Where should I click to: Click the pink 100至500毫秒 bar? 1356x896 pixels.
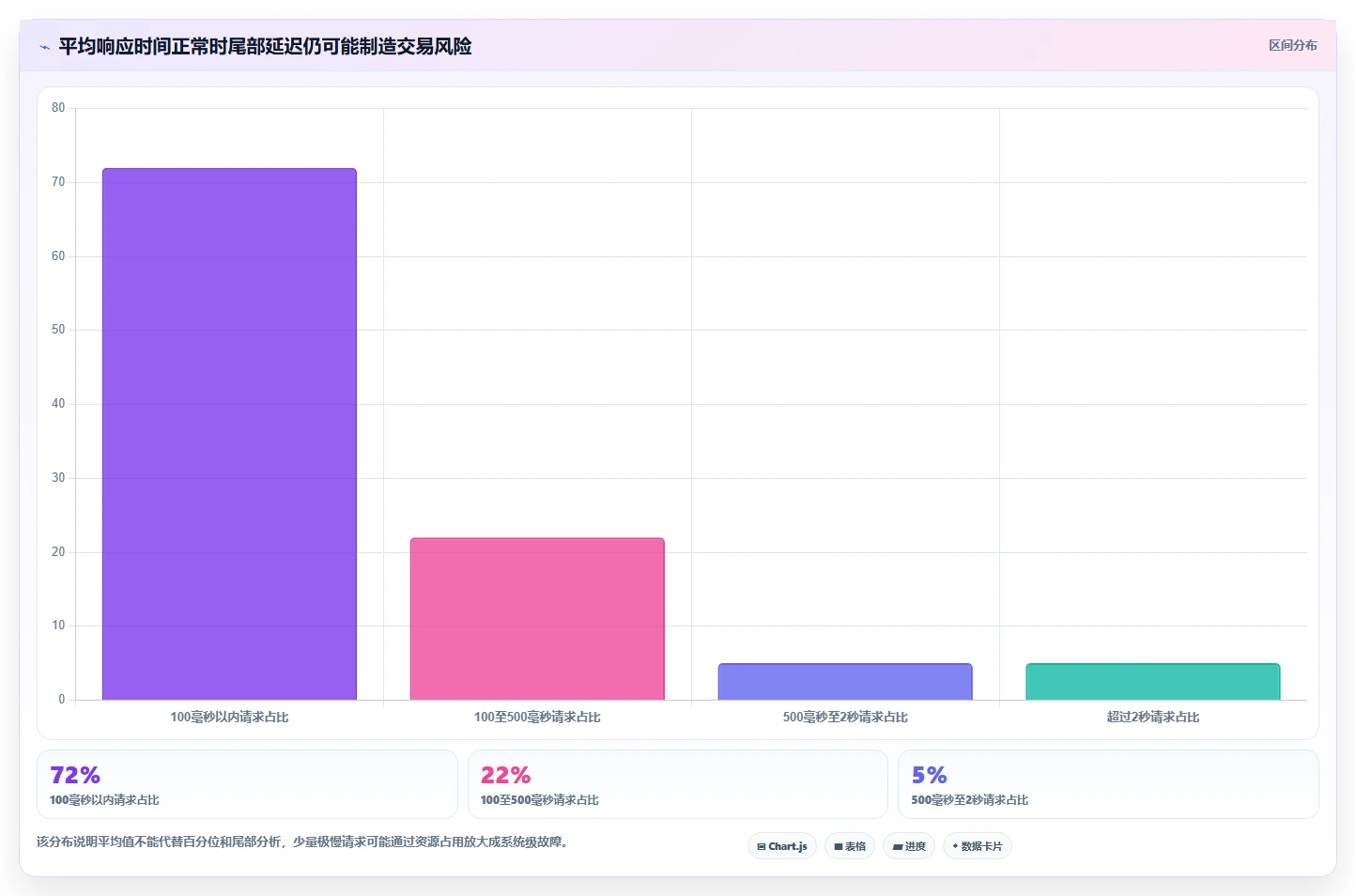(x=537, y=619)
